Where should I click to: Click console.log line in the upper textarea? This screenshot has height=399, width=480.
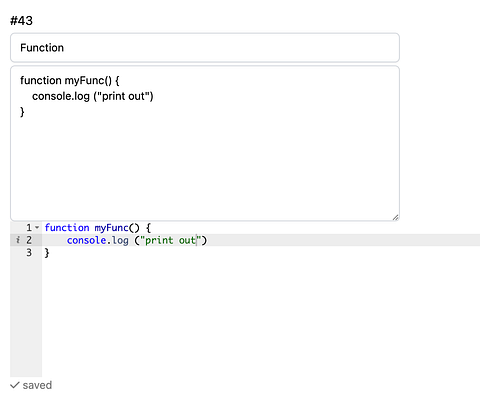point(92,96)
